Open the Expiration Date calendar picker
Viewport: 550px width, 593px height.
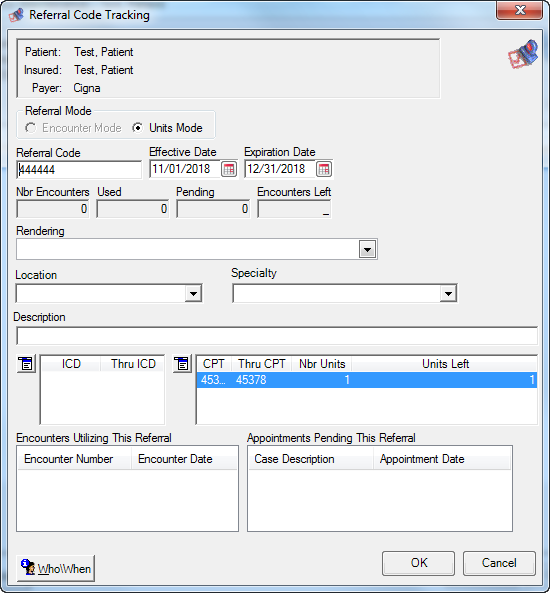point(324,169)
